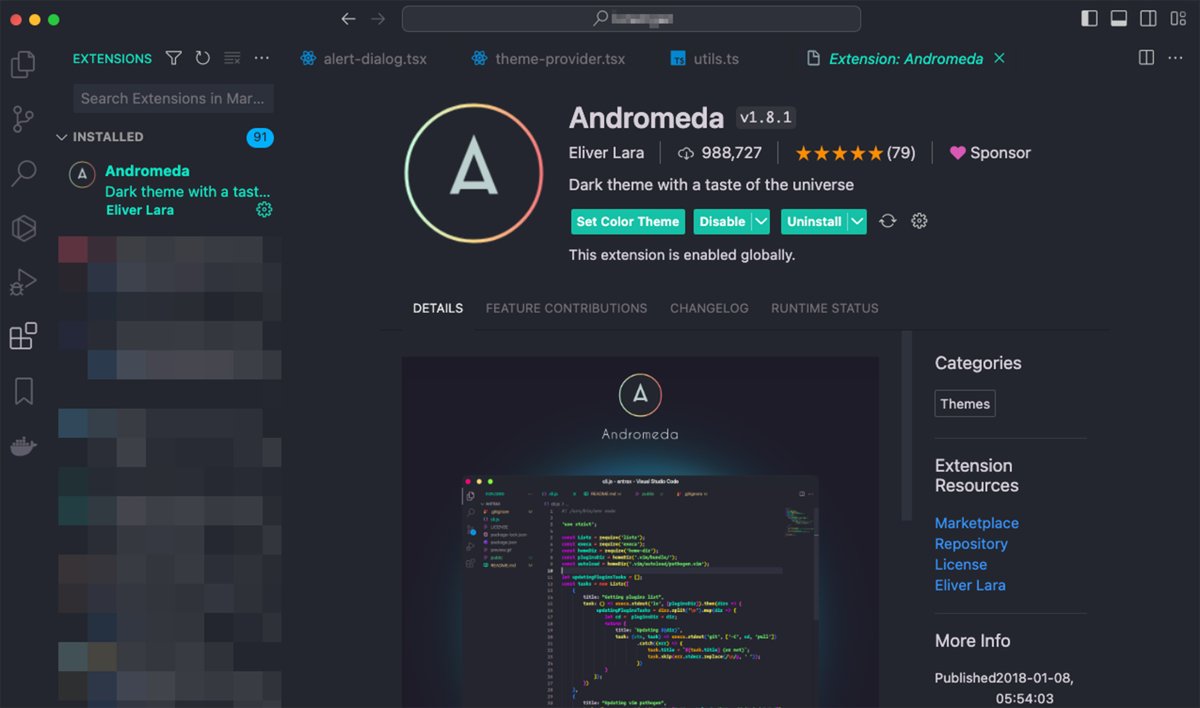1200x708 pixels.
Task: Click the 91 installed count badge
Action: pyautogui.click(x=260, y=137)
